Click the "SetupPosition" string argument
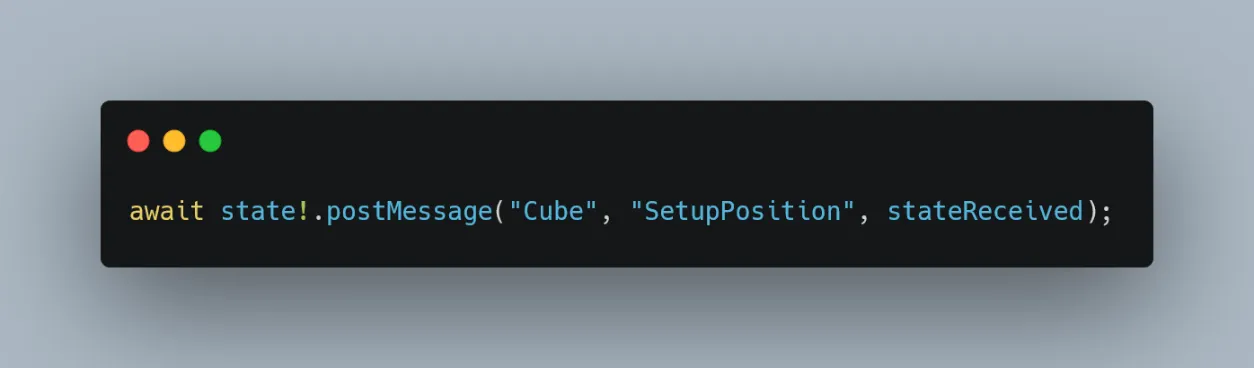Image resolution: width=1254 pixels, height=368 pixels. pos(744,212)
